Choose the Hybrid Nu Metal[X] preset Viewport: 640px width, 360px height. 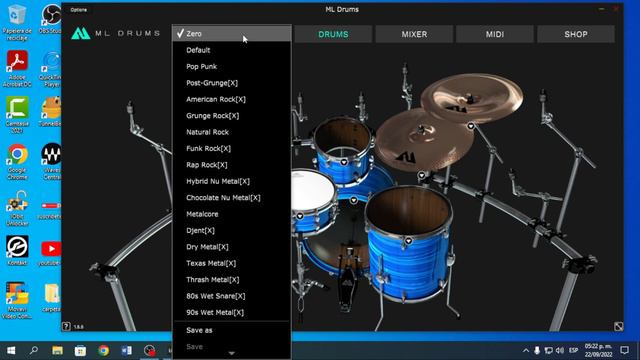click(x=231, y=181)
